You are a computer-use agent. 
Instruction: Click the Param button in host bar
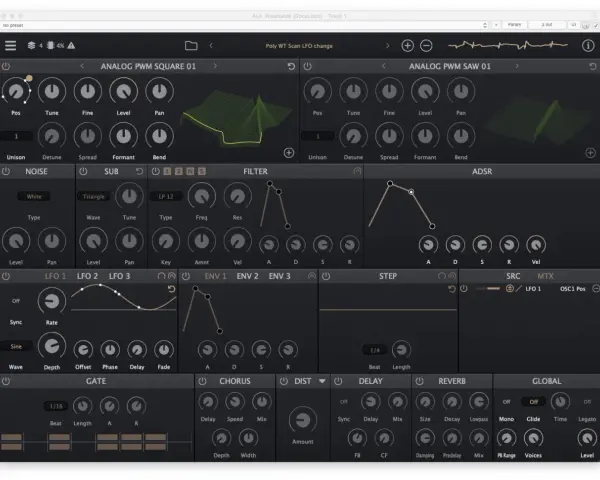[514, 25]
